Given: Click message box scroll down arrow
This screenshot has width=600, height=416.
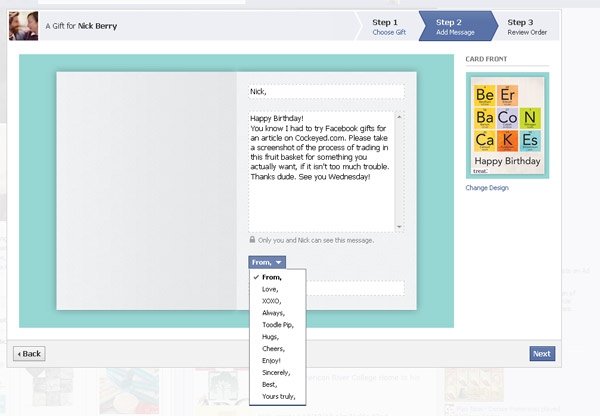Looking at the screenshot, I should [x=399, y=227].
